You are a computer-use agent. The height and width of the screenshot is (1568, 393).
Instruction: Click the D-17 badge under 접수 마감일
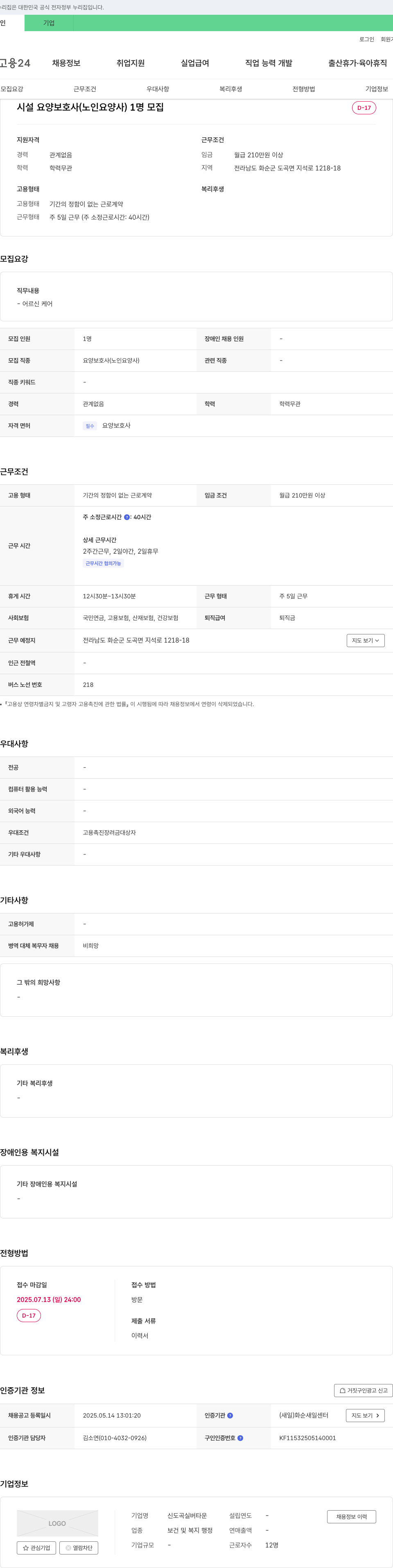tap(29, 1316)
